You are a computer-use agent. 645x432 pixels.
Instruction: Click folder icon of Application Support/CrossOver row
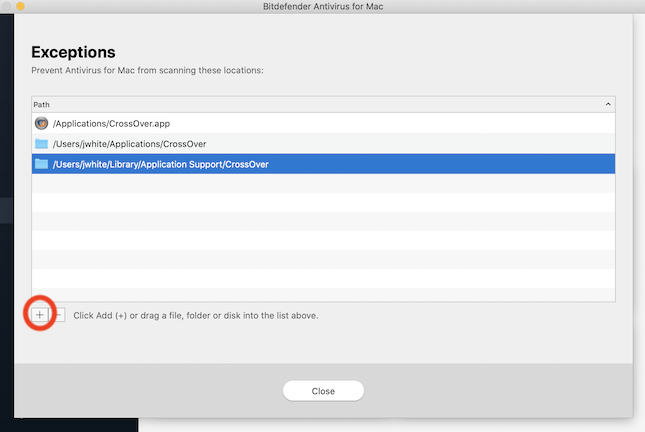point(41,164)
